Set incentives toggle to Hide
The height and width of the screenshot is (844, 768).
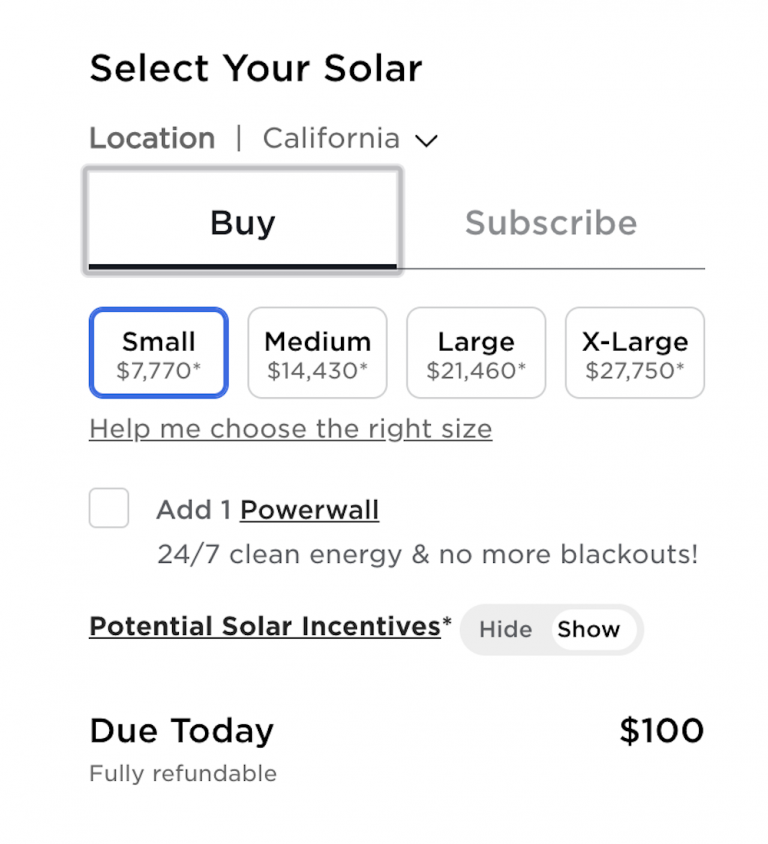click(505, 630)
